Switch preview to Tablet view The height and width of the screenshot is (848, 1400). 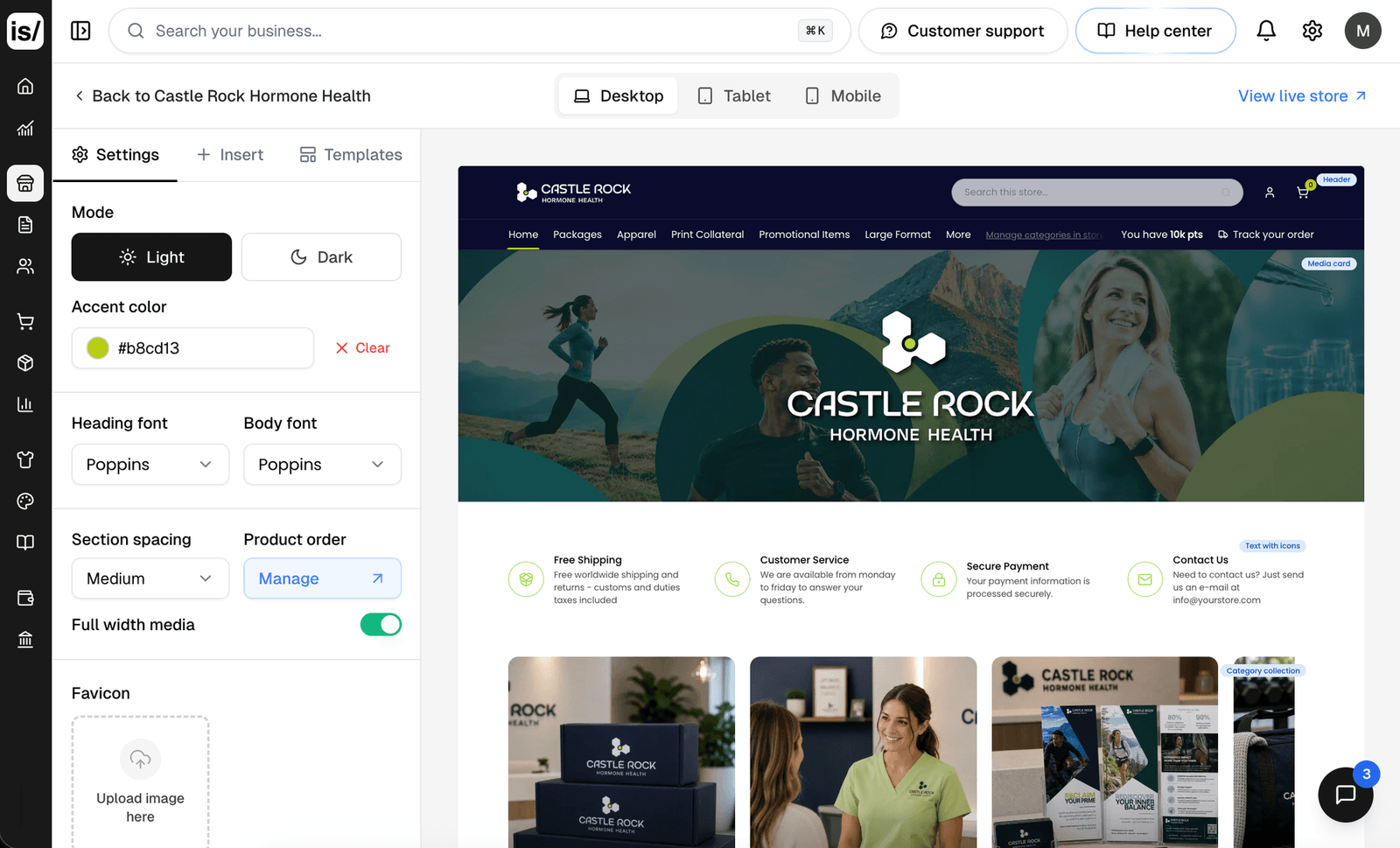(733, 96)
